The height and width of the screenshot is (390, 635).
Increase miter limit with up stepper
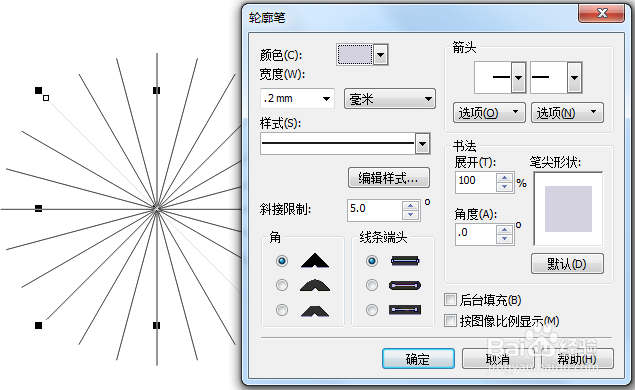[x=411, y=205]
